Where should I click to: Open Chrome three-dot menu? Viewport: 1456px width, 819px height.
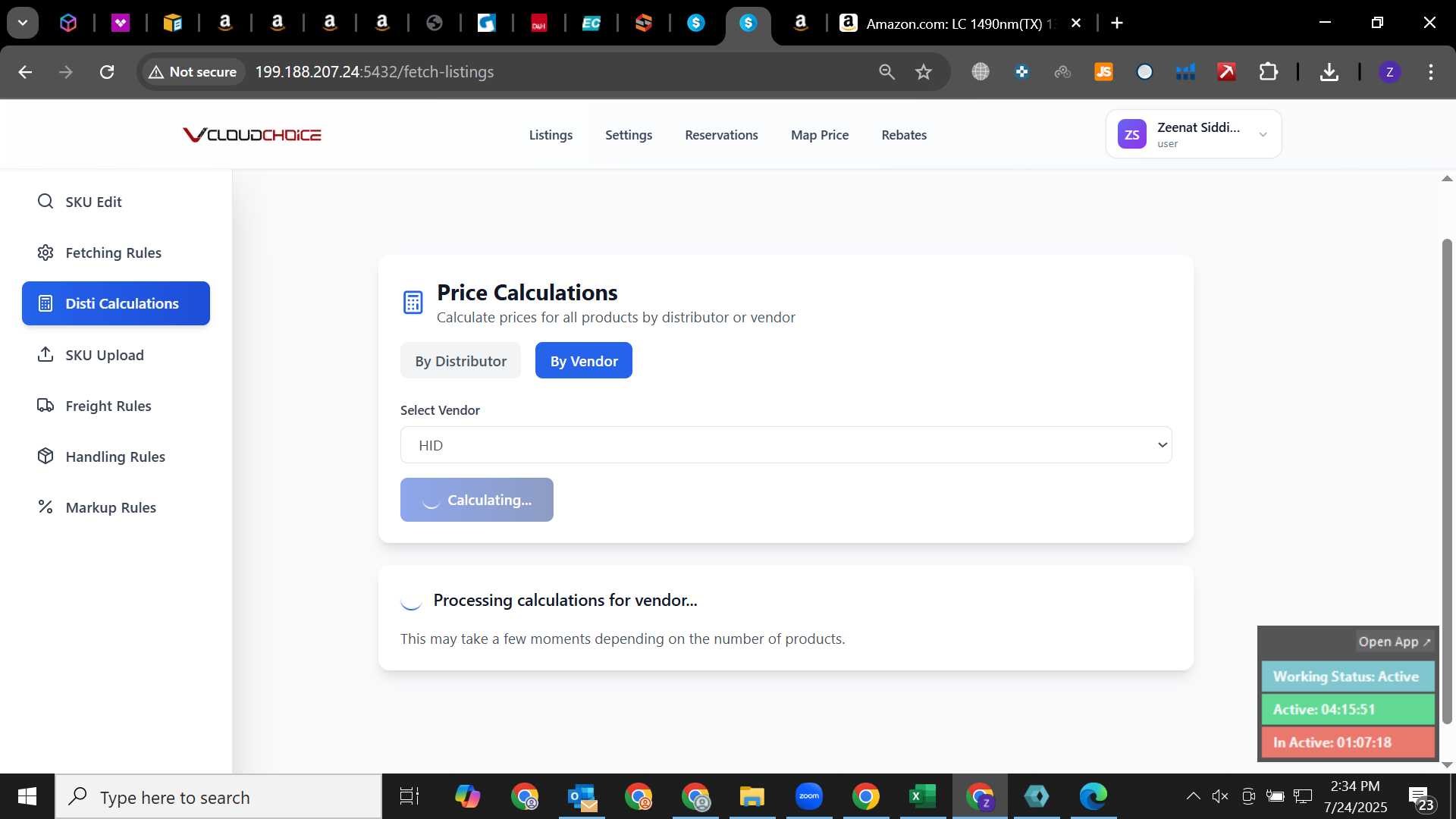(x=1431, y=72)
